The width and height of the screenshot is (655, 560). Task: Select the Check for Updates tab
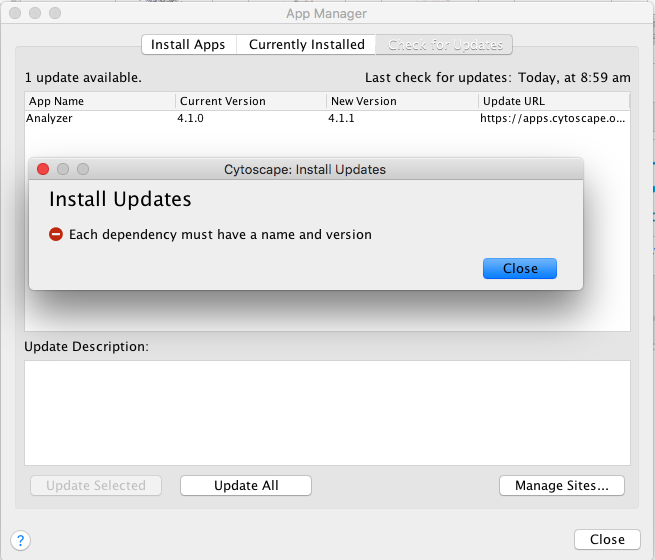point(444,44)
